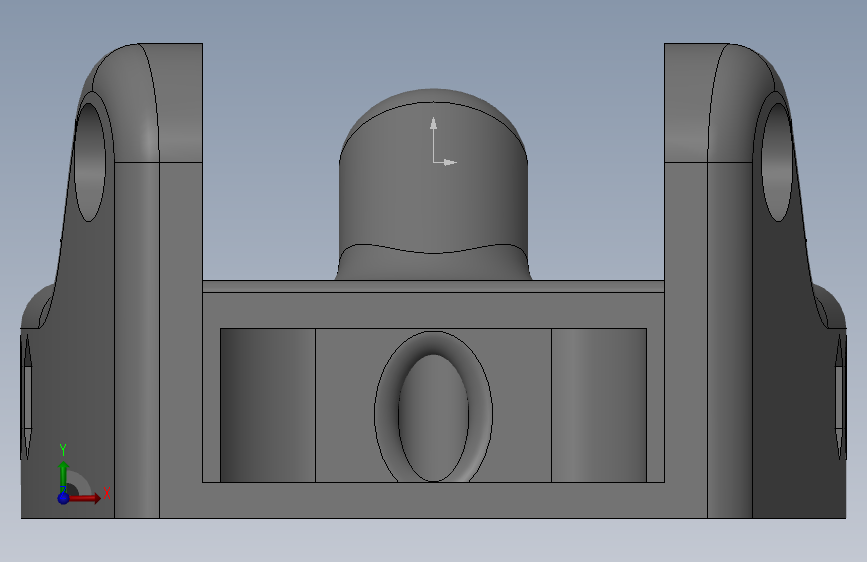Click the Y axis green arrow on triad
The width and height of the screenshot is (867, 562).
click(x=64, y=476)
